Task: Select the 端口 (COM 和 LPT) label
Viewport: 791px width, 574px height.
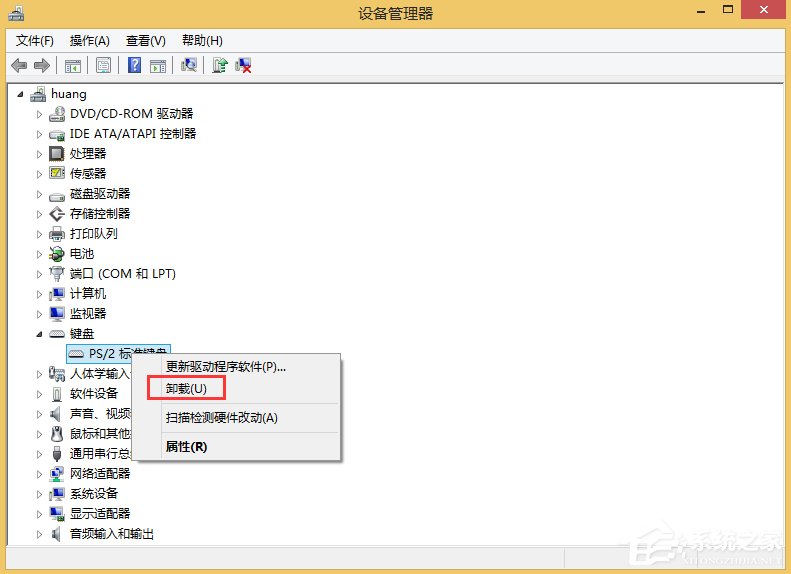Action: click(123, 273)
